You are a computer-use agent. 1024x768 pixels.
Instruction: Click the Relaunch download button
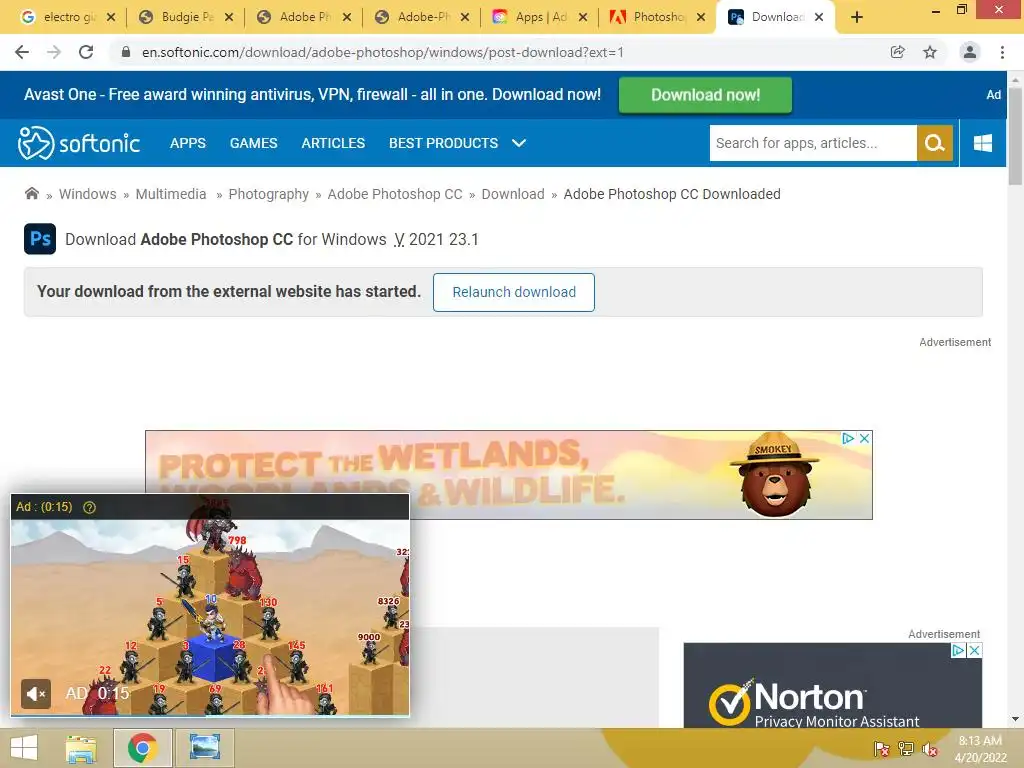coord(514,292)
